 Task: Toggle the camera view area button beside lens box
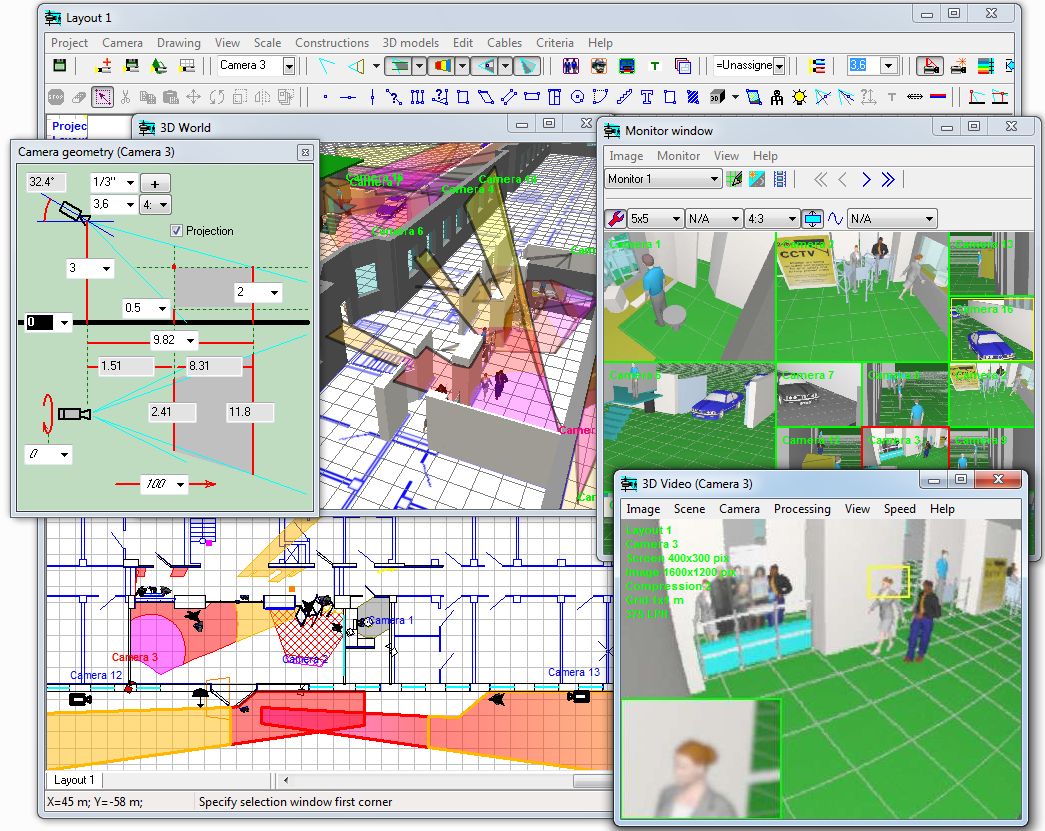[930, 66]
